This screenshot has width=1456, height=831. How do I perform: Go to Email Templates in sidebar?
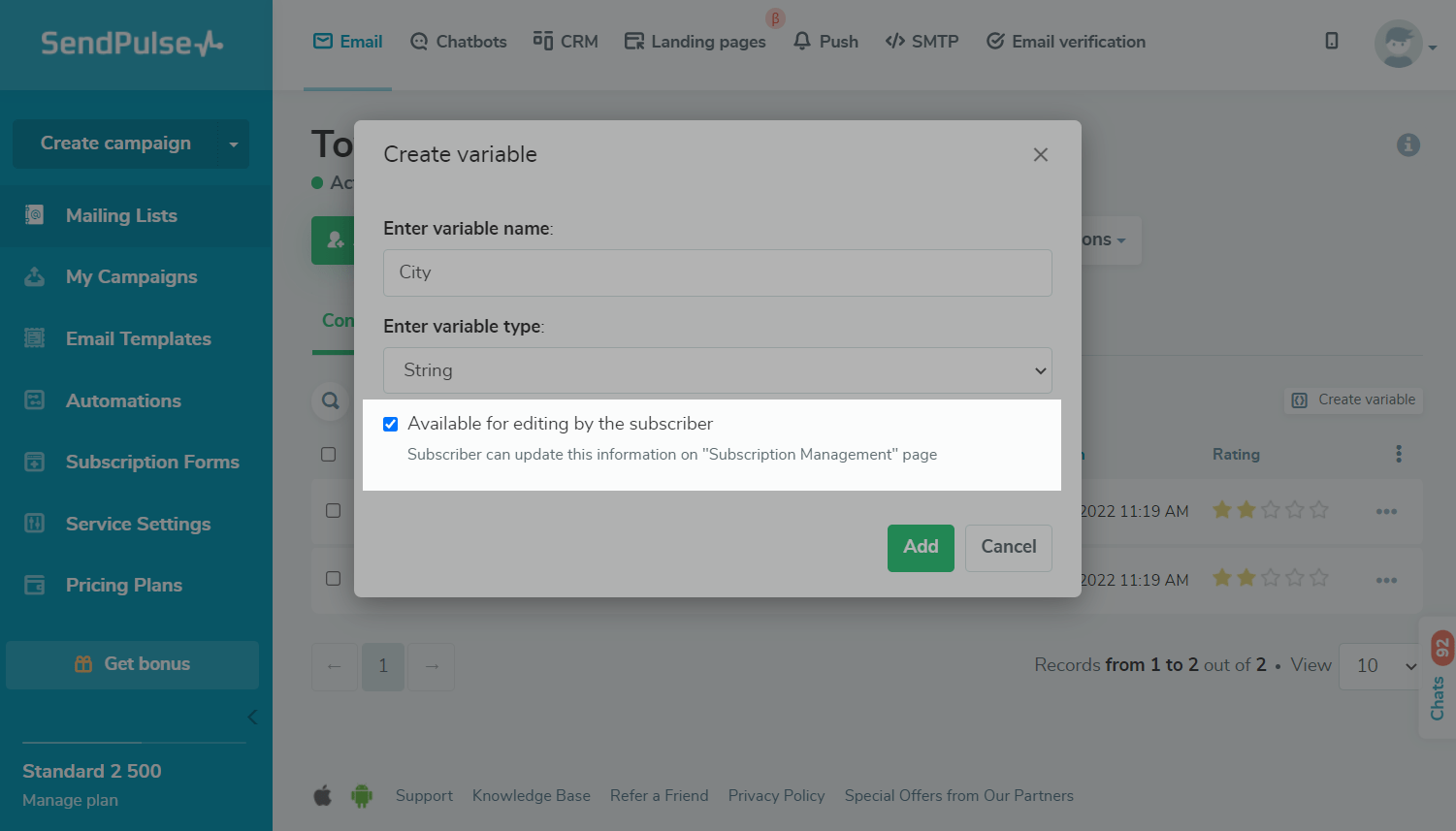tap(138, 338)
